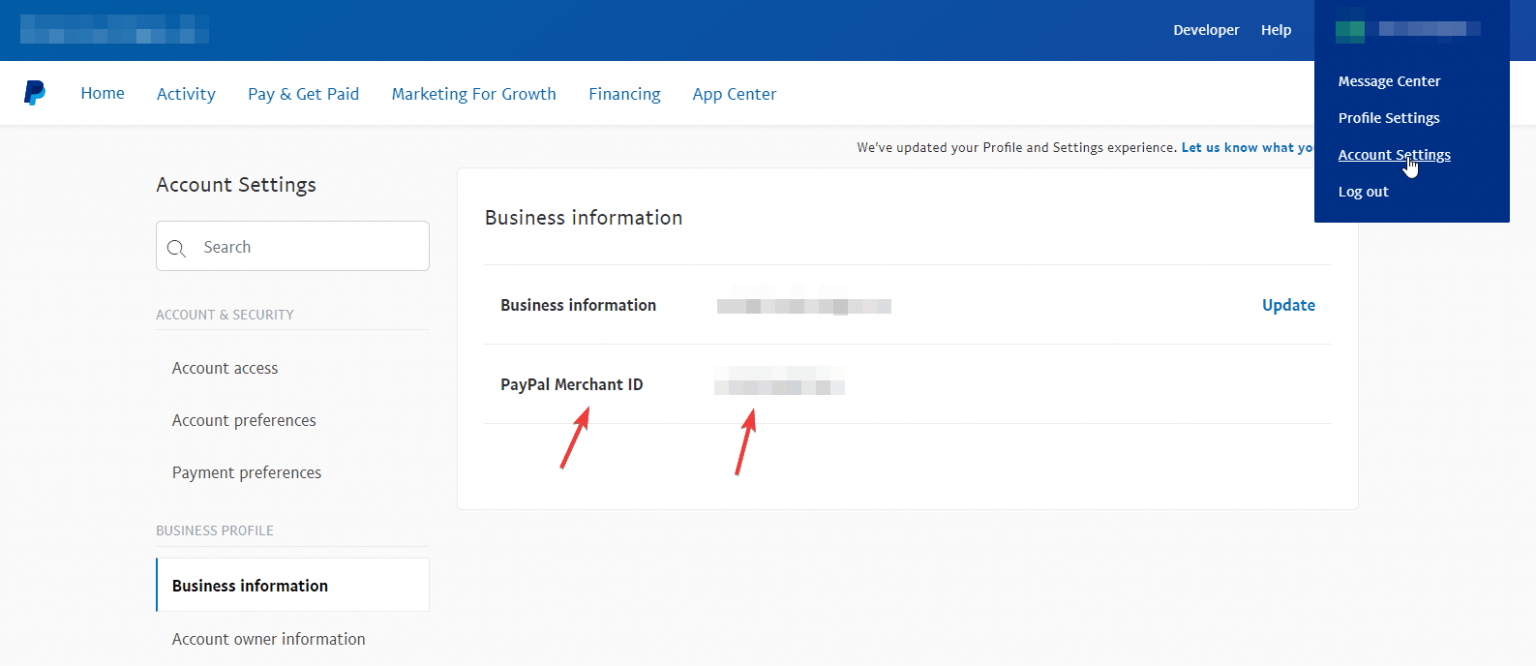Click the Search settings input field
The height and width of the screenshot is (666, 1536).
292,246
